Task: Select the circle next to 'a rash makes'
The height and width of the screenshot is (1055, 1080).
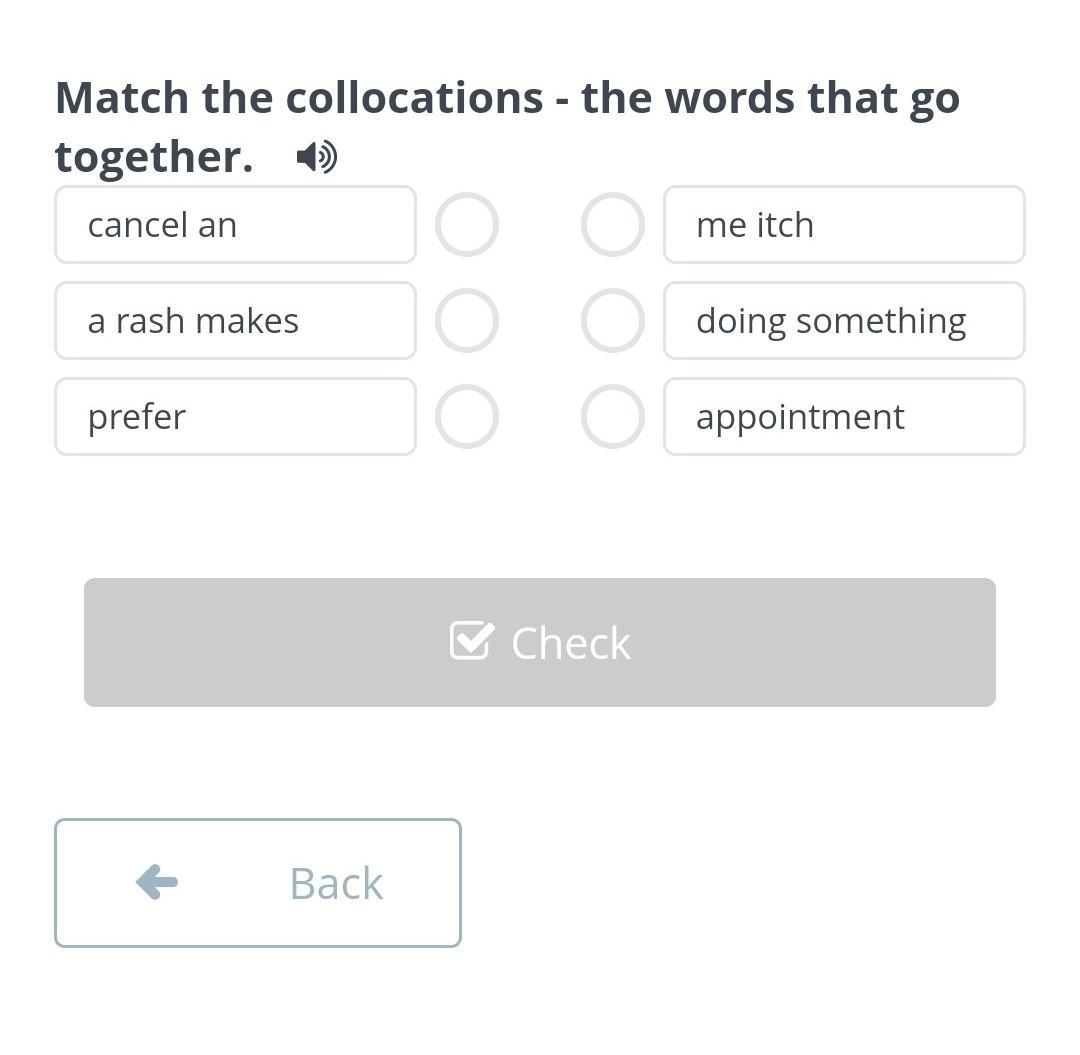Action: pyautogui.click(x=466, y=321)
